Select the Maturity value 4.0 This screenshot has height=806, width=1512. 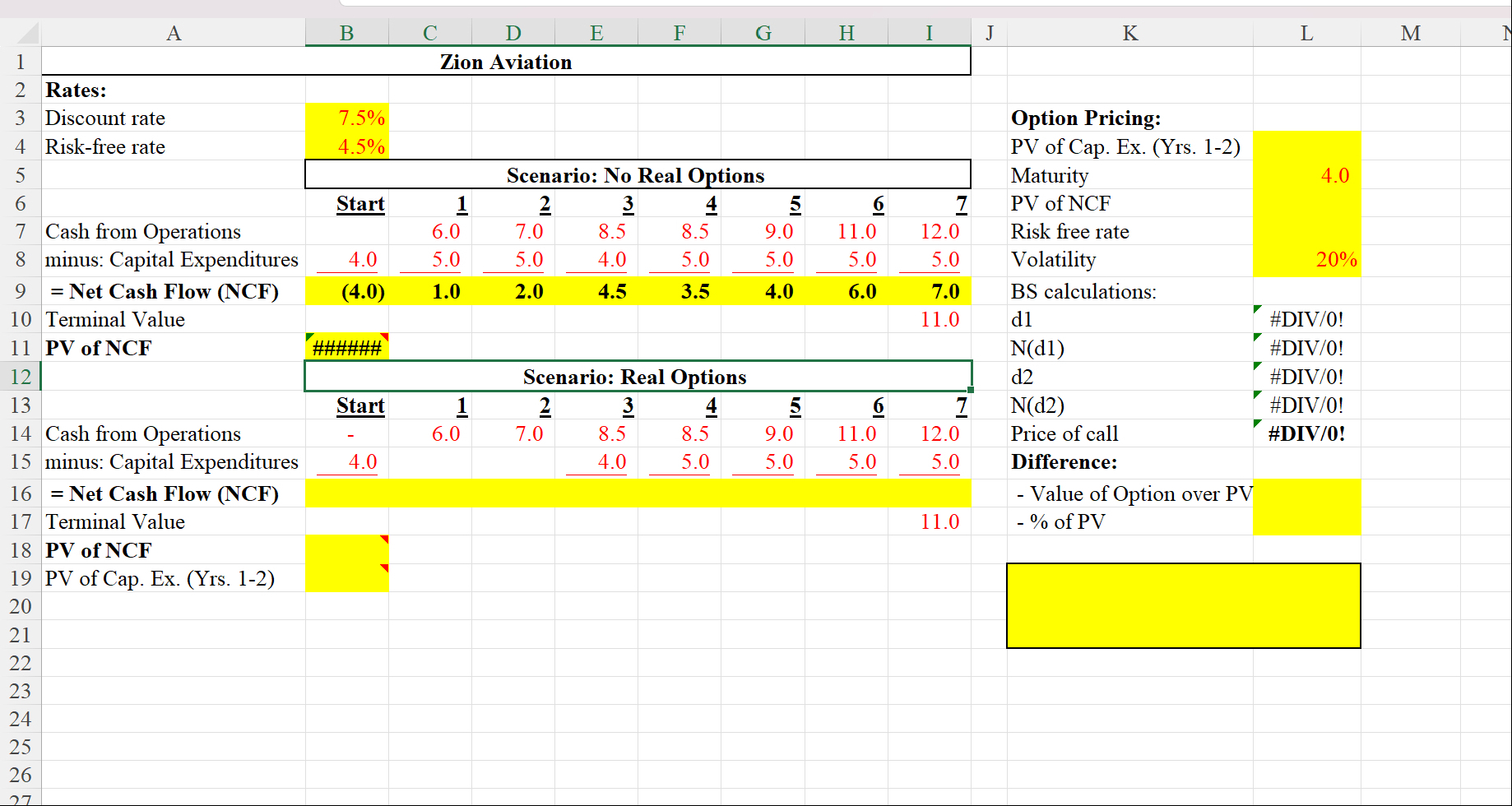pos(1307,175)
